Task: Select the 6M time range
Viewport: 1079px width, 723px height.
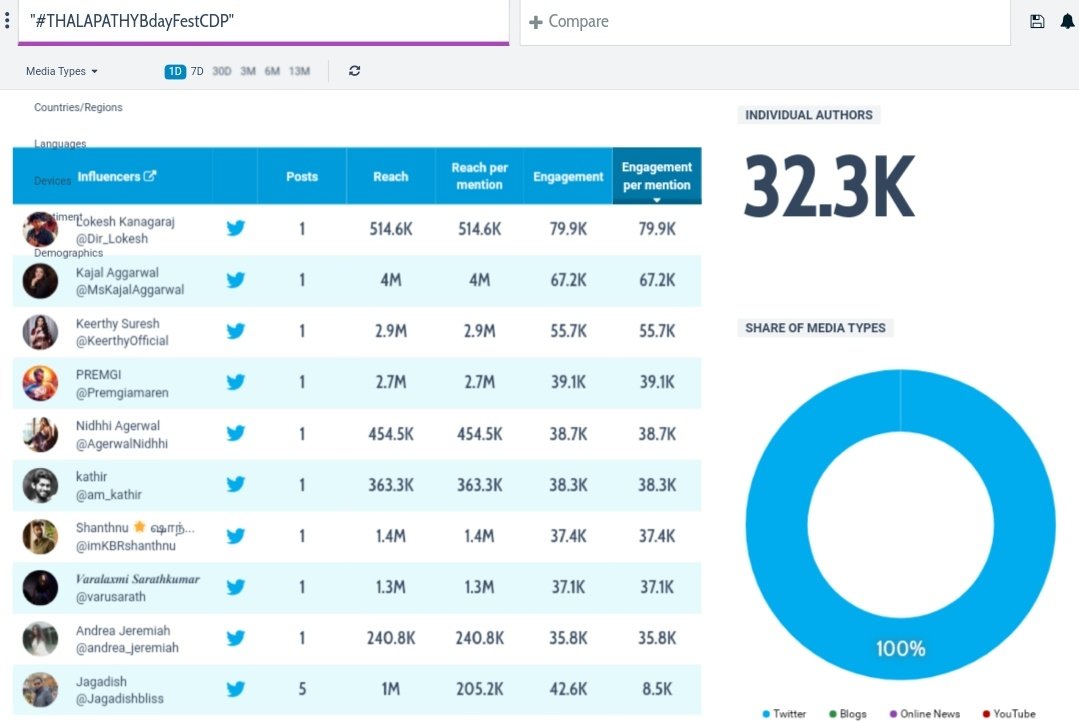Action: point(273,71)
